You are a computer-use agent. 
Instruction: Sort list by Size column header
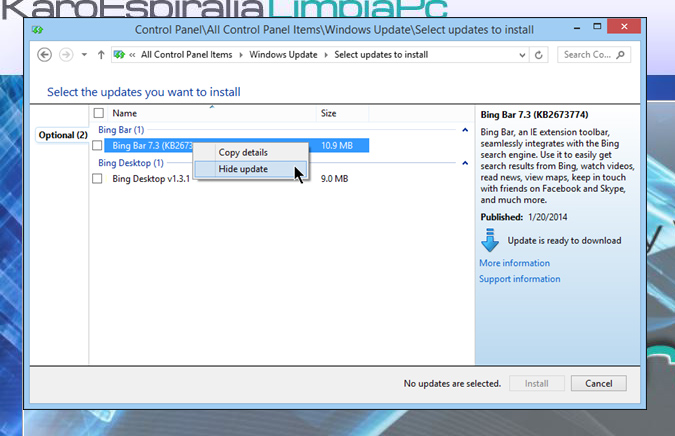343,113
